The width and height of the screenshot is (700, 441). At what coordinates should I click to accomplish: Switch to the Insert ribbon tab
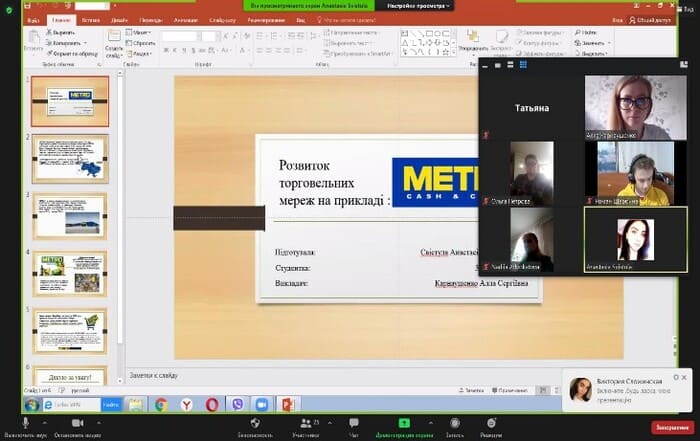[91, 20]
